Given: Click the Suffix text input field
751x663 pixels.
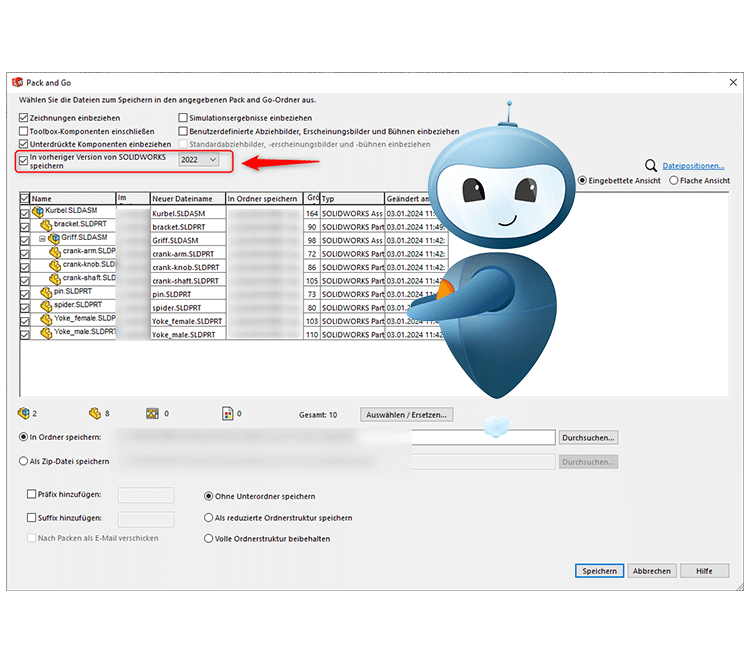Looking at the screenshot, I should click(x=146, y=519).
